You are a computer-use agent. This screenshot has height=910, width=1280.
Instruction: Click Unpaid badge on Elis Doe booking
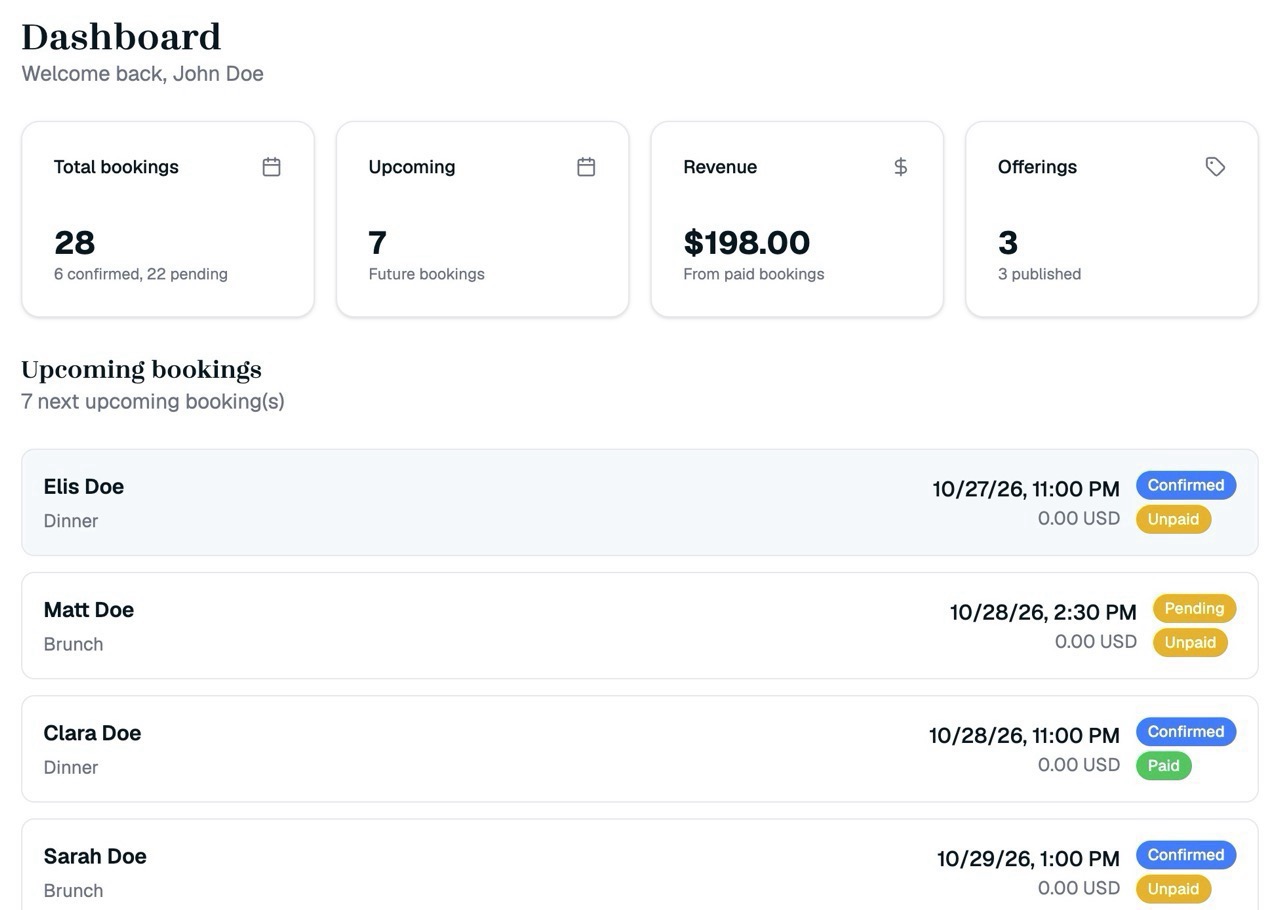point(1173,519)
